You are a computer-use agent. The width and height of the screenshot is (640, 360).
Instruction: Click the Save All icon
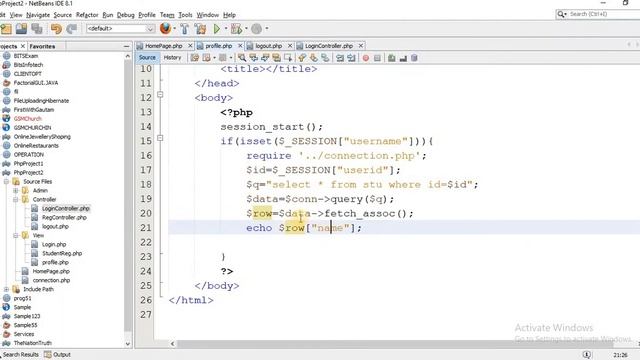click(x=37, y=29)
